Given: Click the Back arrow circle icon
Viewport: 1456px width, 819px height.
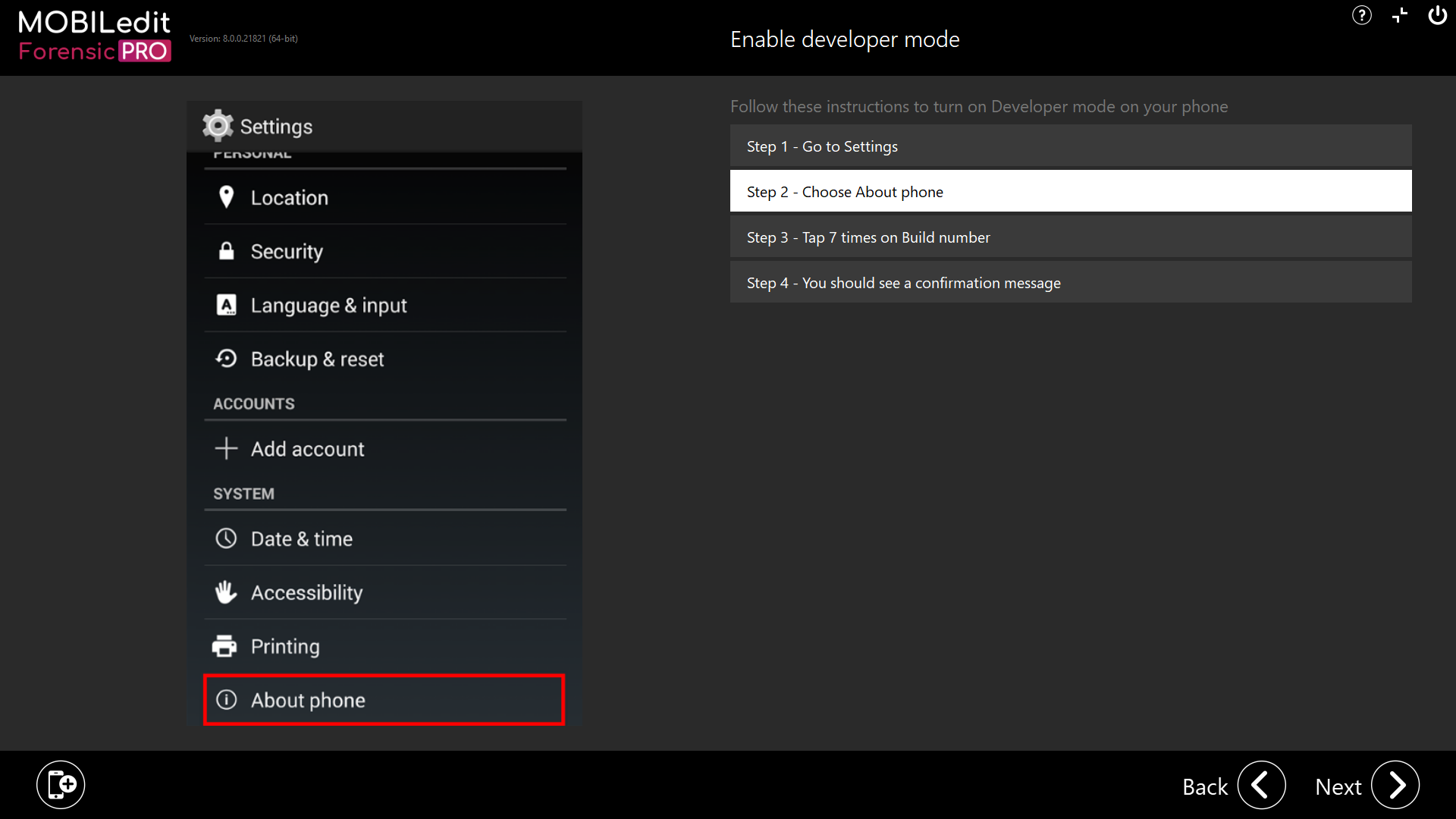Looking at the screenshot, I should pyautogui.click(x=1261, y=786).
